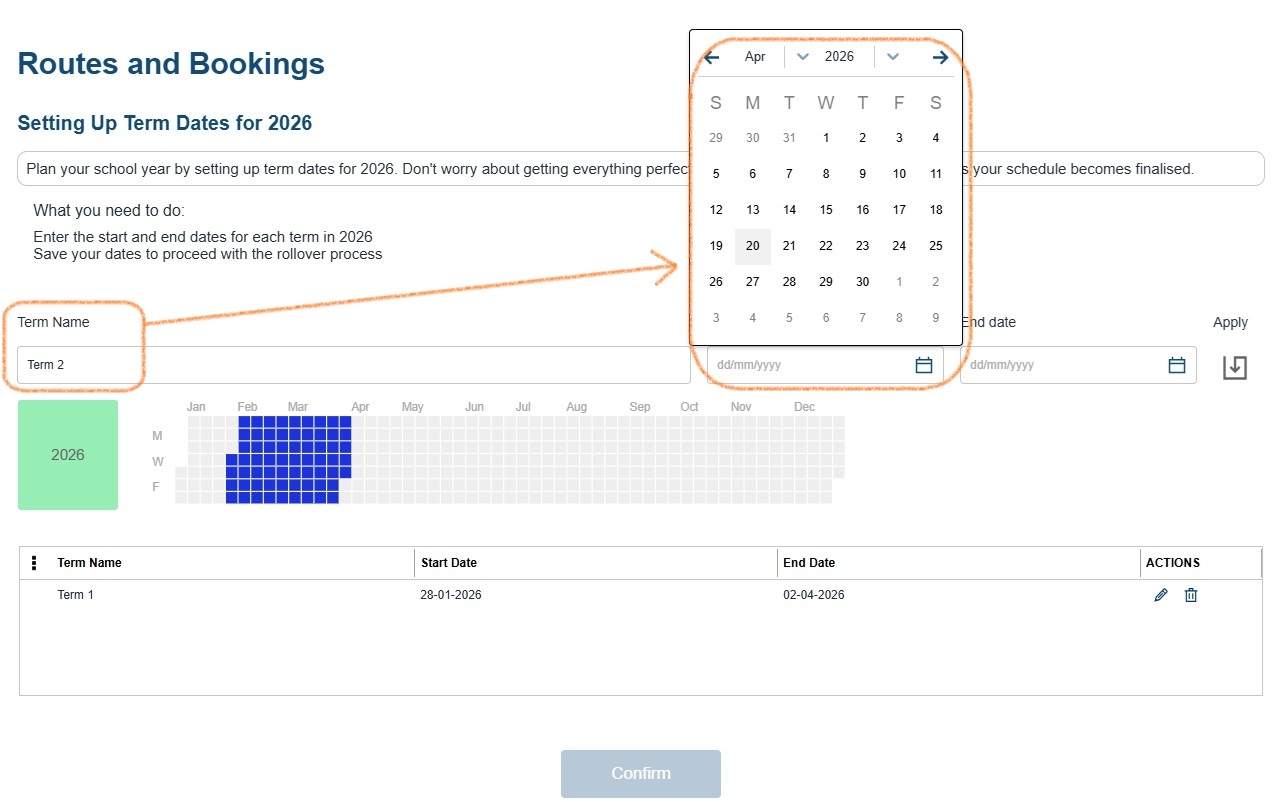Sort by End Date column header
The width and height of the screenshot is (1276, 802).
coord(809,563)
